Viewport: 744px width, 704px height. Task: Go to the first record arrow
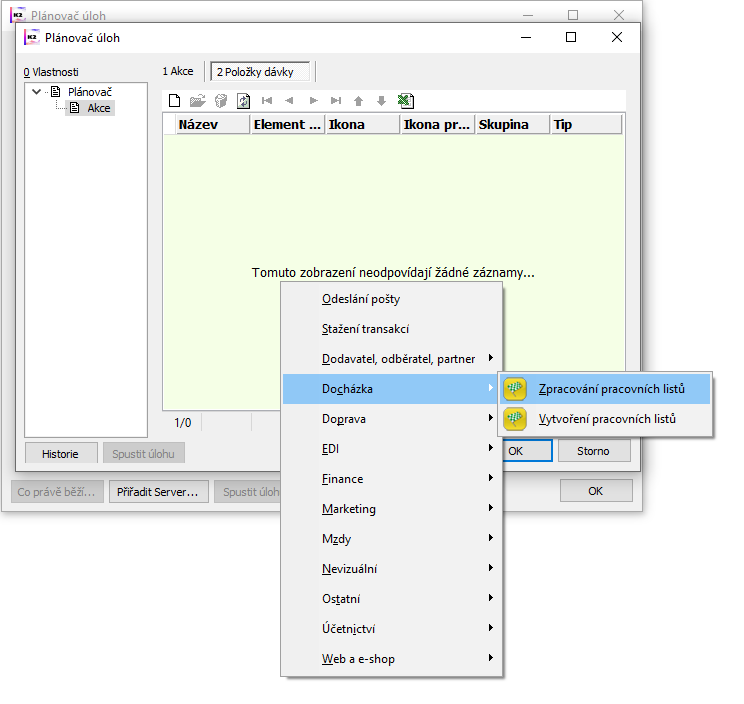(267, 101)
